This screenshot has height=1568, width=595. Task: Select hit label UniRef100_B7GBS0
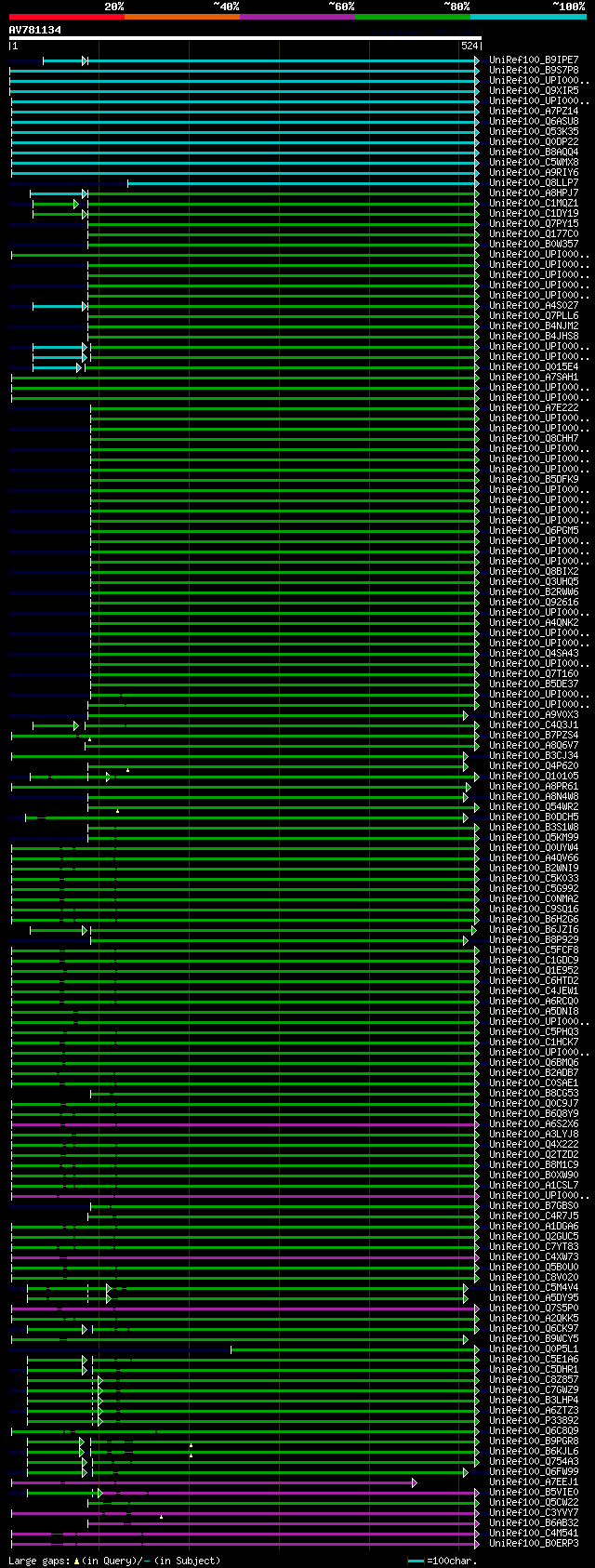pyautogui.click(x=534, y=1206)
